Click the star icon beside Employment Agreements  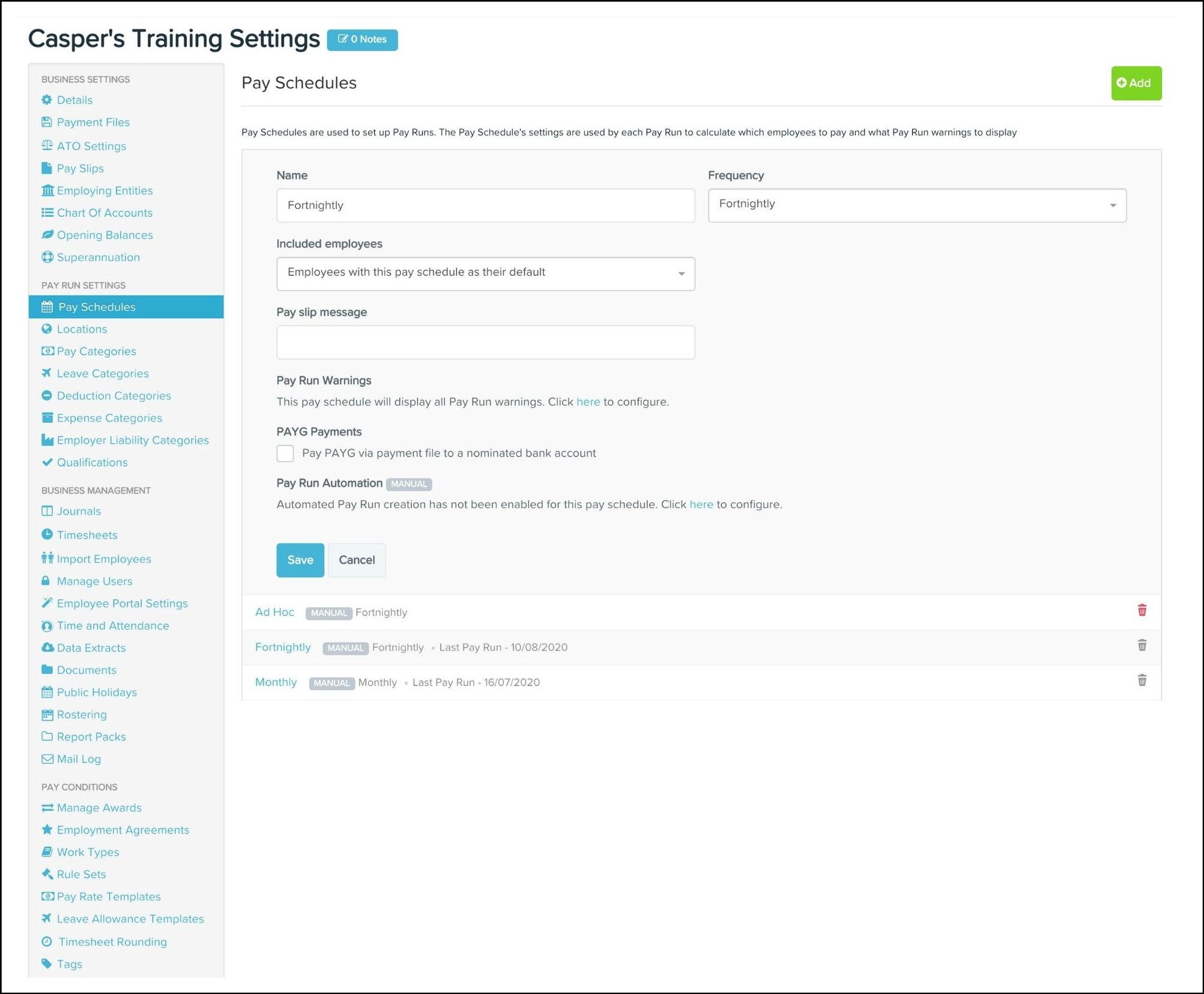point(47,829)
